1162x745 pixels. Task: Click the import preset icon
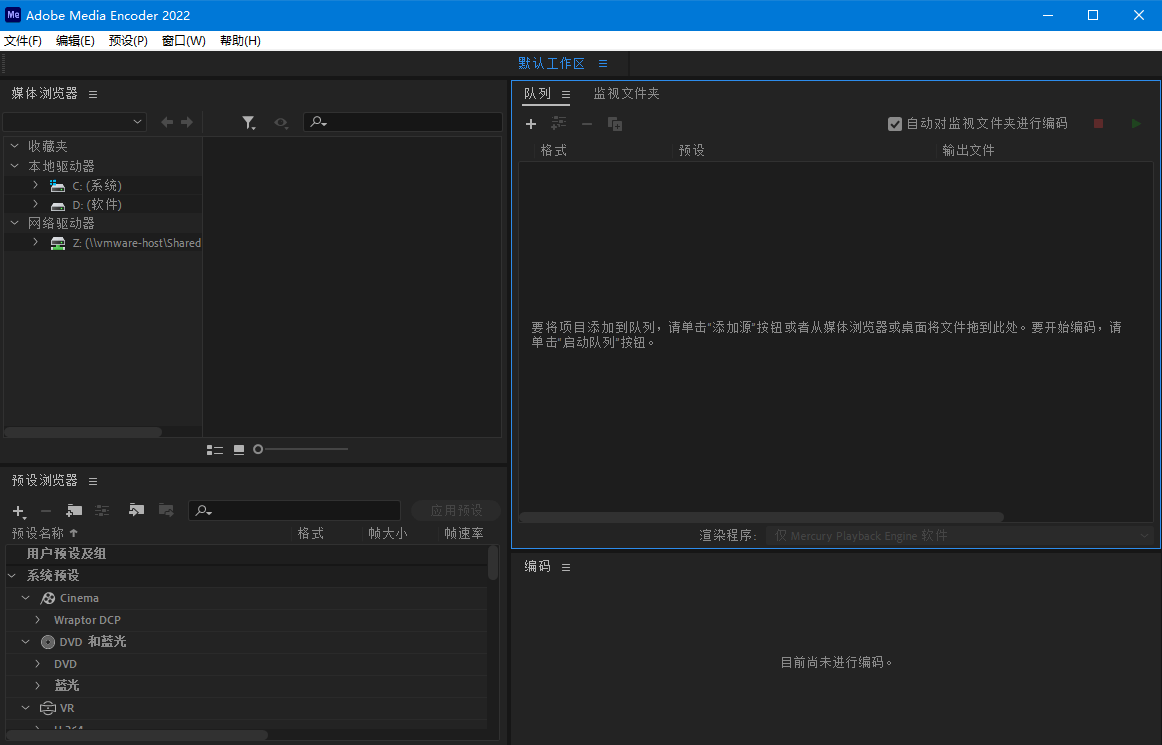[136, 510]
